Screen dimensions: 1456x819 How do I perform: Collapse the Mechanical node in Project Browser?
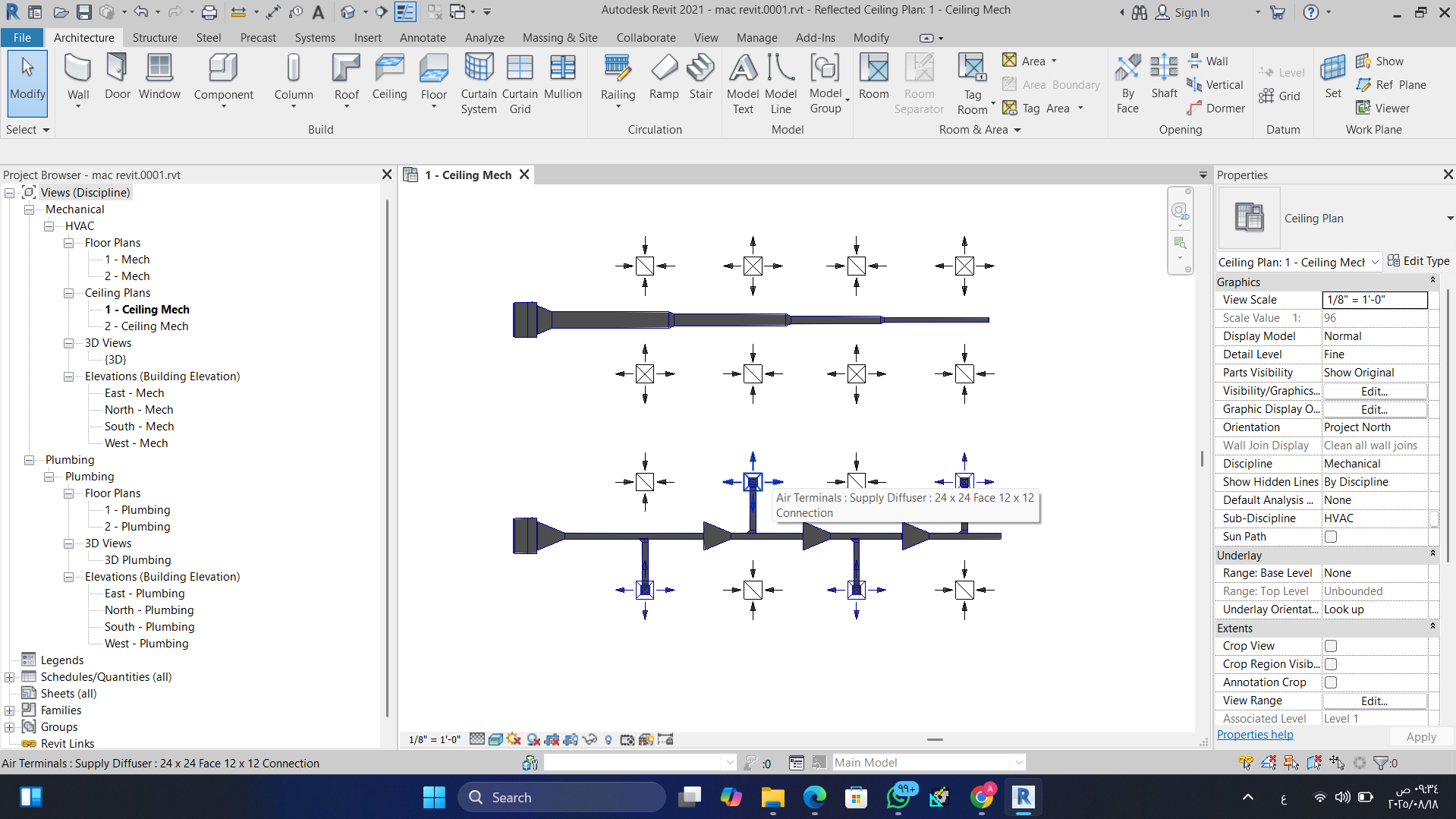(x=29, y=209)
